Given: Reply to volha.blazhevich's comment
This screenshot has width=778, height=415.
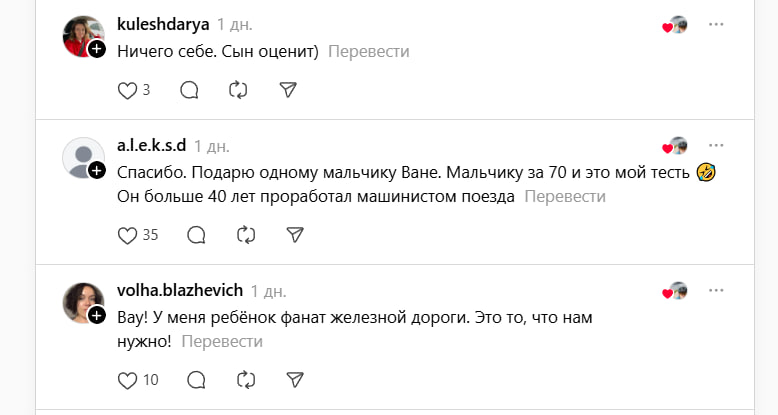Looking at the screenshot, I should click(x=197, y=380).
